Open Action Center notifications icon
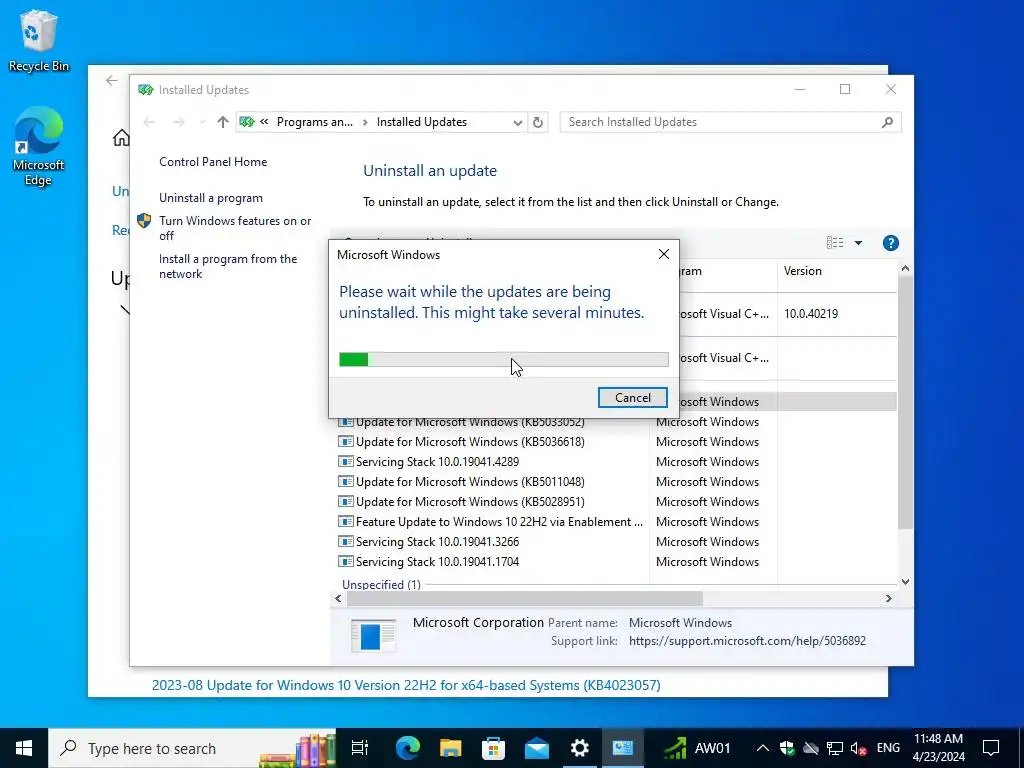Viewport: 1024px width, 768px height. pos(991,748)
